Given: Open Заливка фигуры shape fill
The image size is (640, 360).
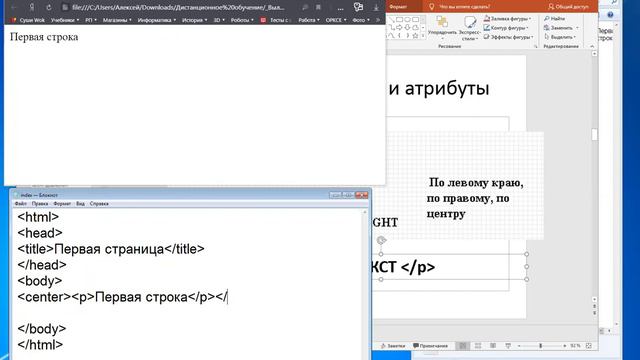Looking at the screenshot, I should (x=507, y=18).
